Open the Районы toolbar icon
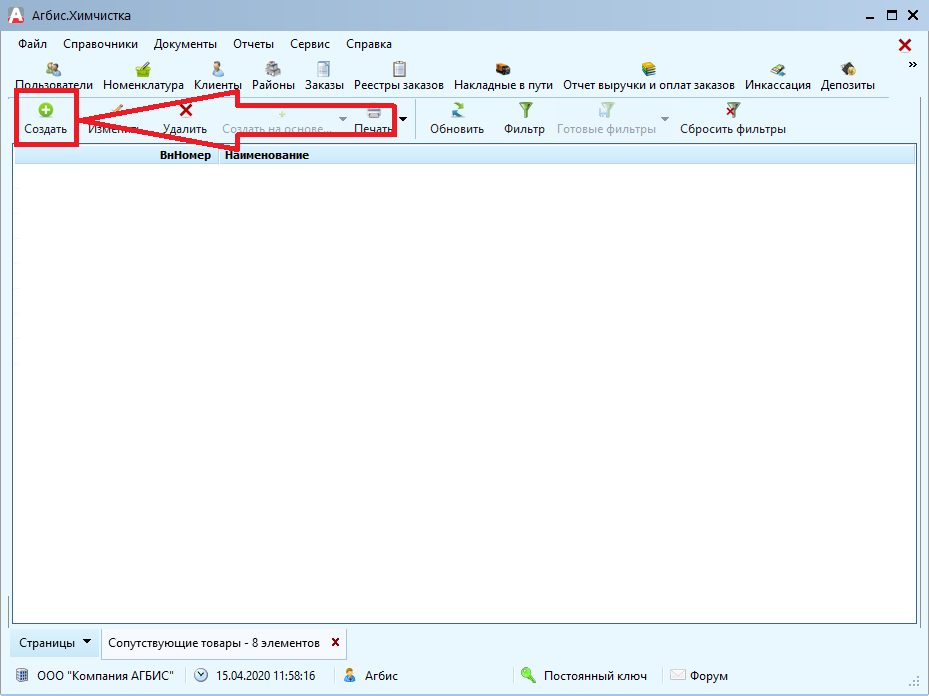 pyautogui.click(x=273, y=76)
